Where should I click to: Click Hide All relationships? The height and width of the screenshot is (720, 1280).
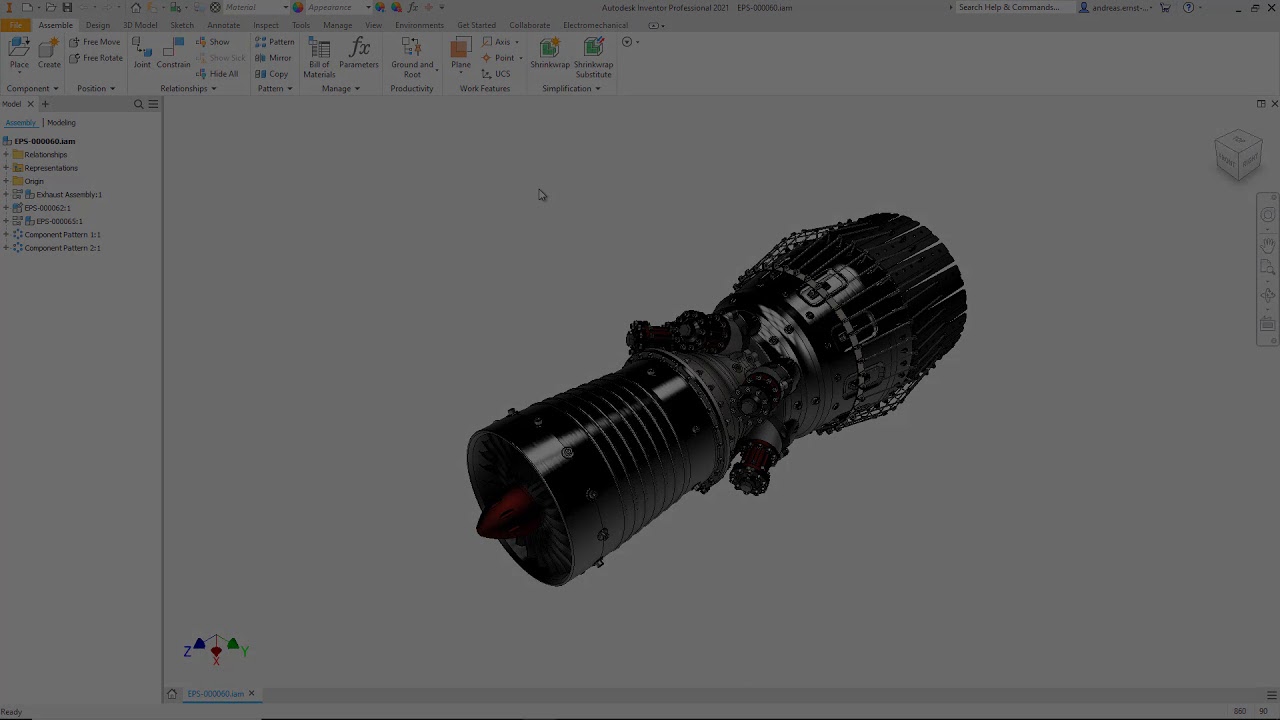pyautogui.click(x=217, y=74)
